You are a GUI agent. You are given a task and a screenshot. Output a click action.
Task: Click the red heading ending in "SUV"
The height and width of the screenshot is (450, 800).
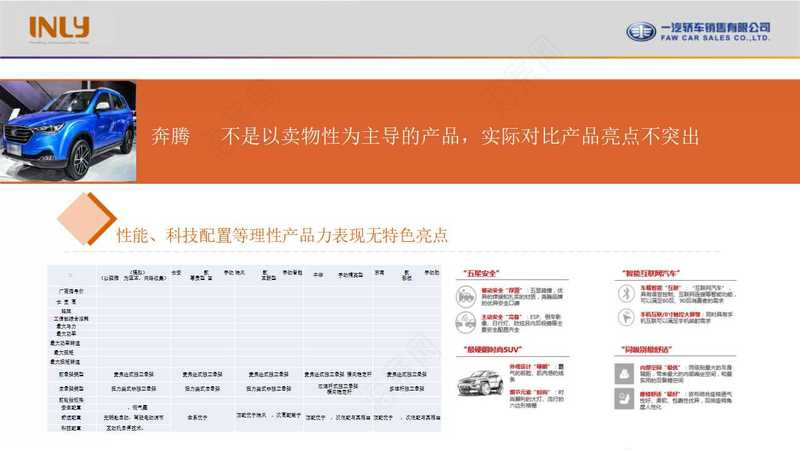(492, 349)
